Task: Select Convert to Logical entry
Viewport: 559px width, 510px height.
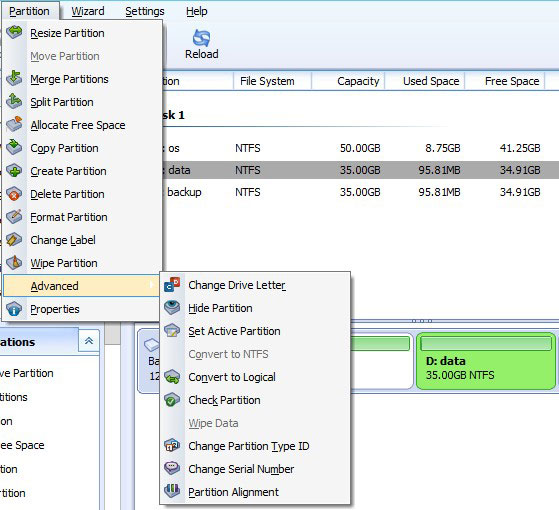Action: (x=255, y=377)
